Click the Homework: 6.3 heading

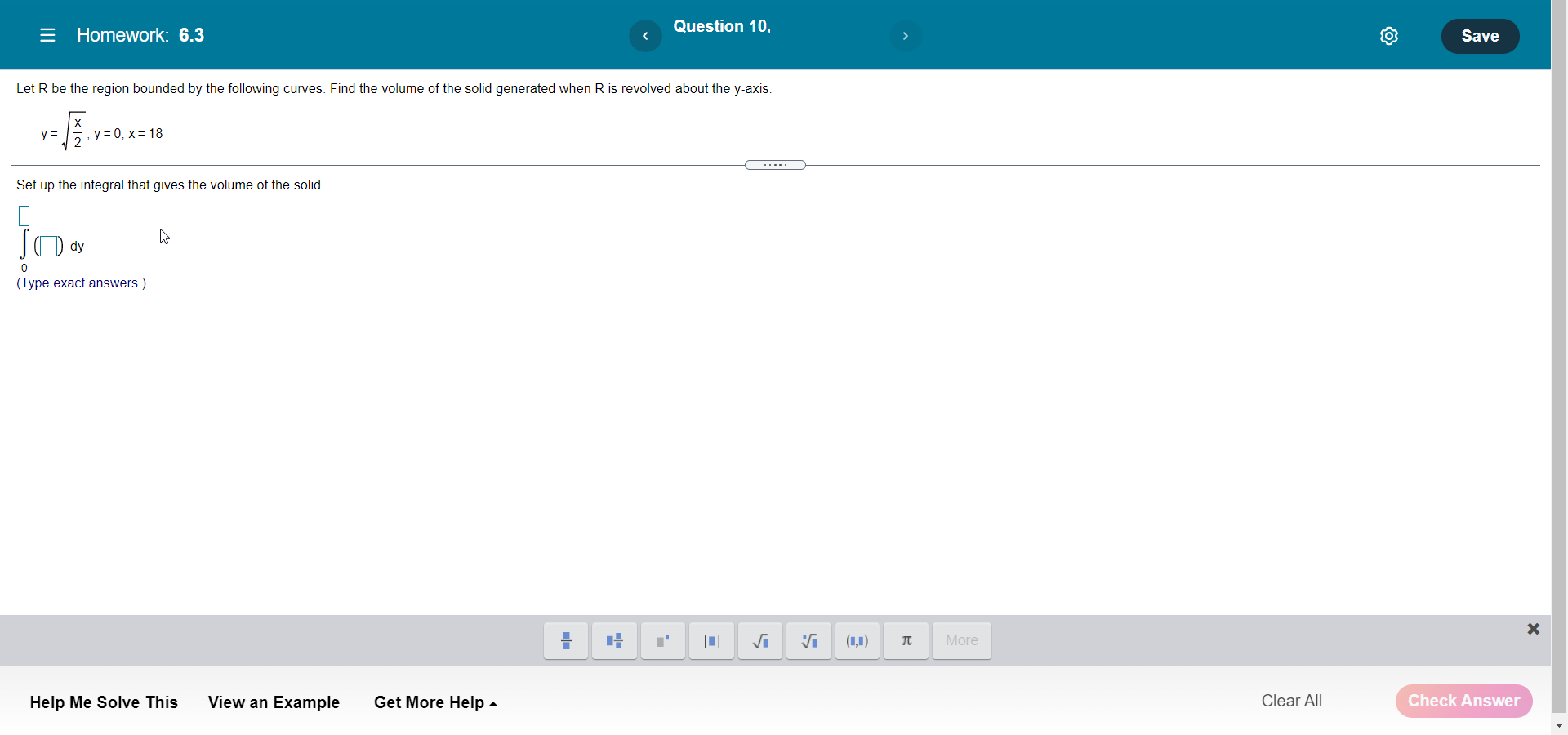coord(140,35)
